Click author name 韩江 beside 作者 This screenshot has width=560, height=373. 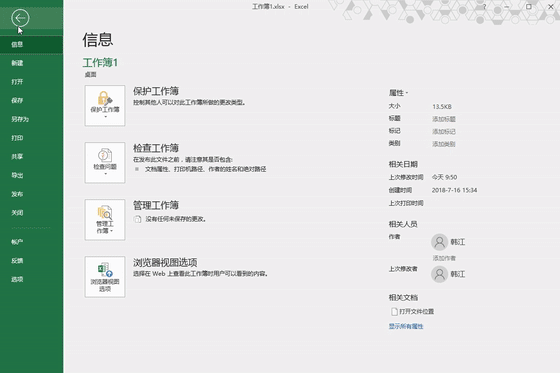pyautogui.click(x=458, y=242)
